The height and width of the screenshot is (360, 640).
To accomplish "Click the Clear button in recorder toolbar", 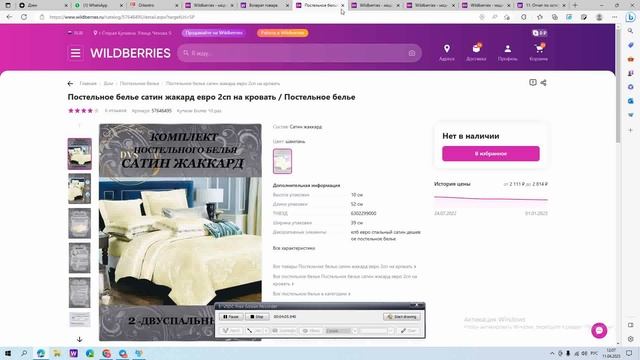I will click(x=408, y=331).
